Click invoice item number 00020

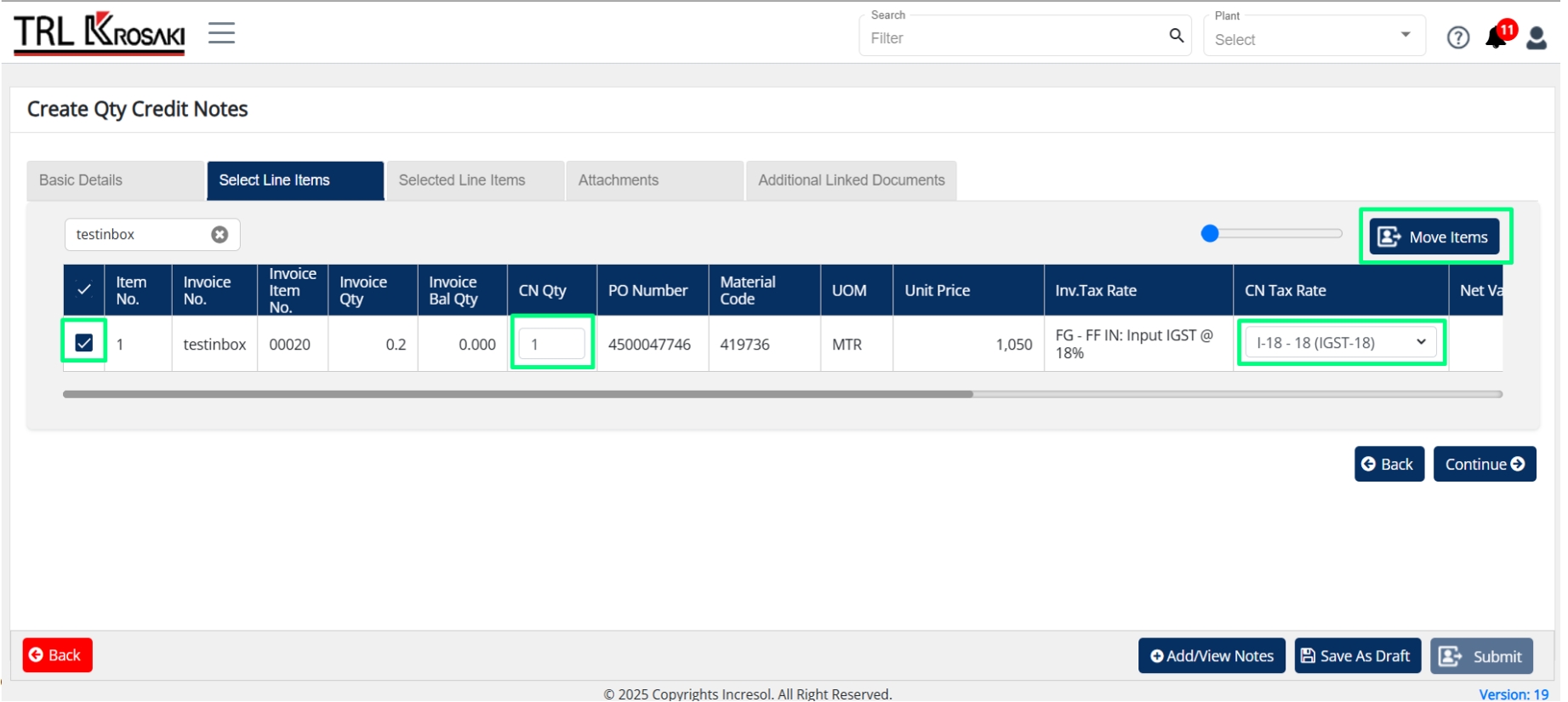pos(289,345)
